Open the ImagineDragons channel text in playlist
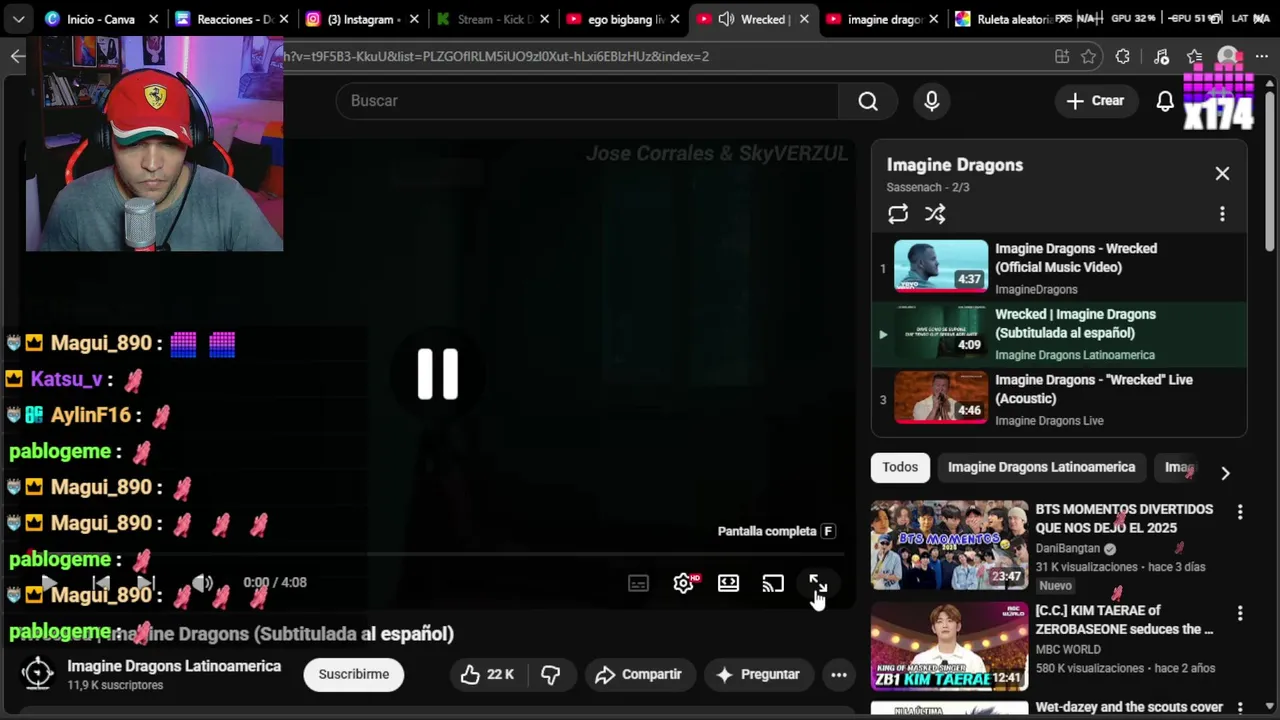 point(1036,290)
